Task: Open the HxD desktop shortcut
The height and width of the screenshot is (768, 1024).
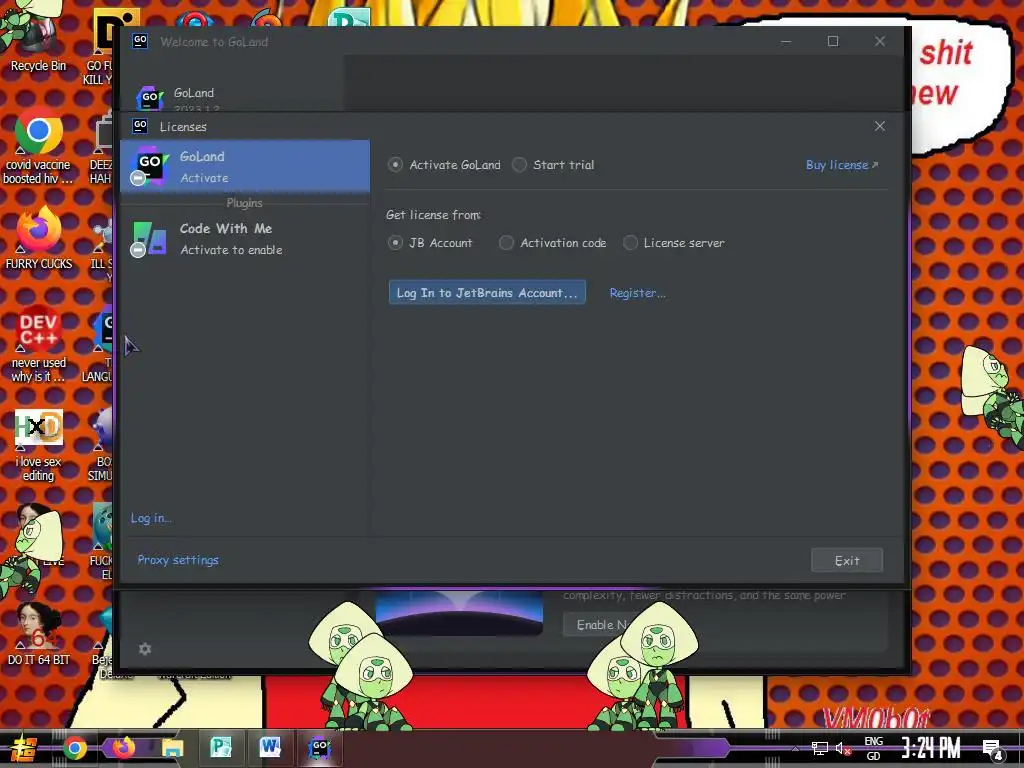Action: coord(38,444)
